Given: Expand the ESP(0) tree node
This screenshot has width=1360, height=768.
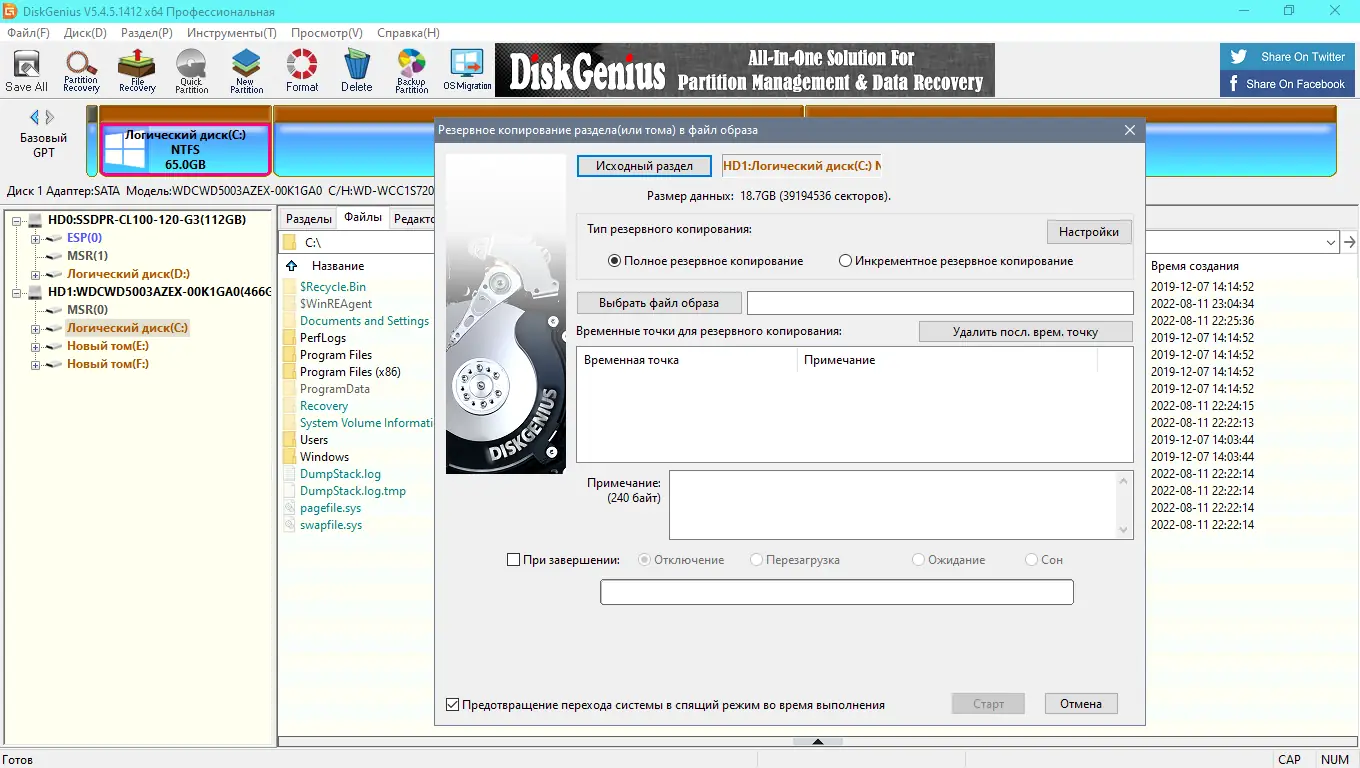Looking at the screenshot, I should [x=36, y=238].
